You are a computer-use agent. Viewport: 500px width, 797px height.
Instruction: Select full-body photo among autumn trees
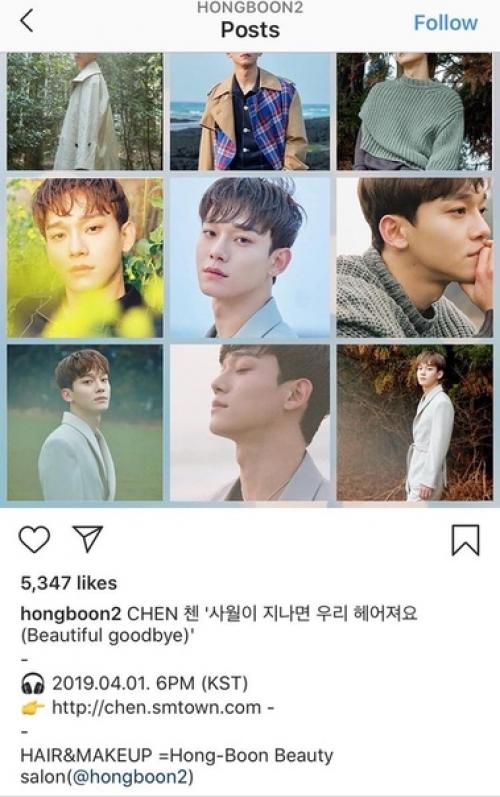(414, 423)
